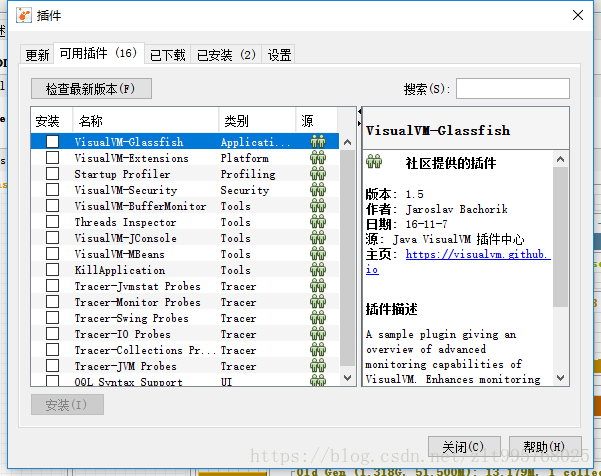Click the community icon in KillApplication row
Screen dimensions: 601x476
pyautogui.click(x=318, y=270)
